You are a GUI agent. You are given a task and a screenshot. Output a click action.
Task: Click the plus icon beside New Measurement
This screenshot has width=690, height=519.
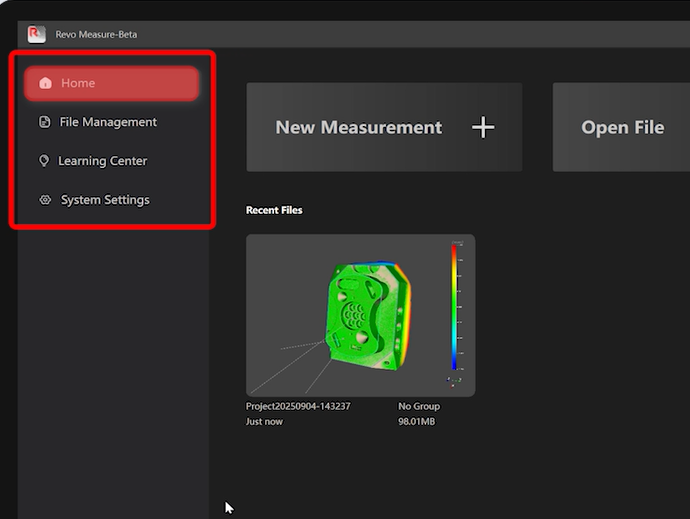(483, 127)
